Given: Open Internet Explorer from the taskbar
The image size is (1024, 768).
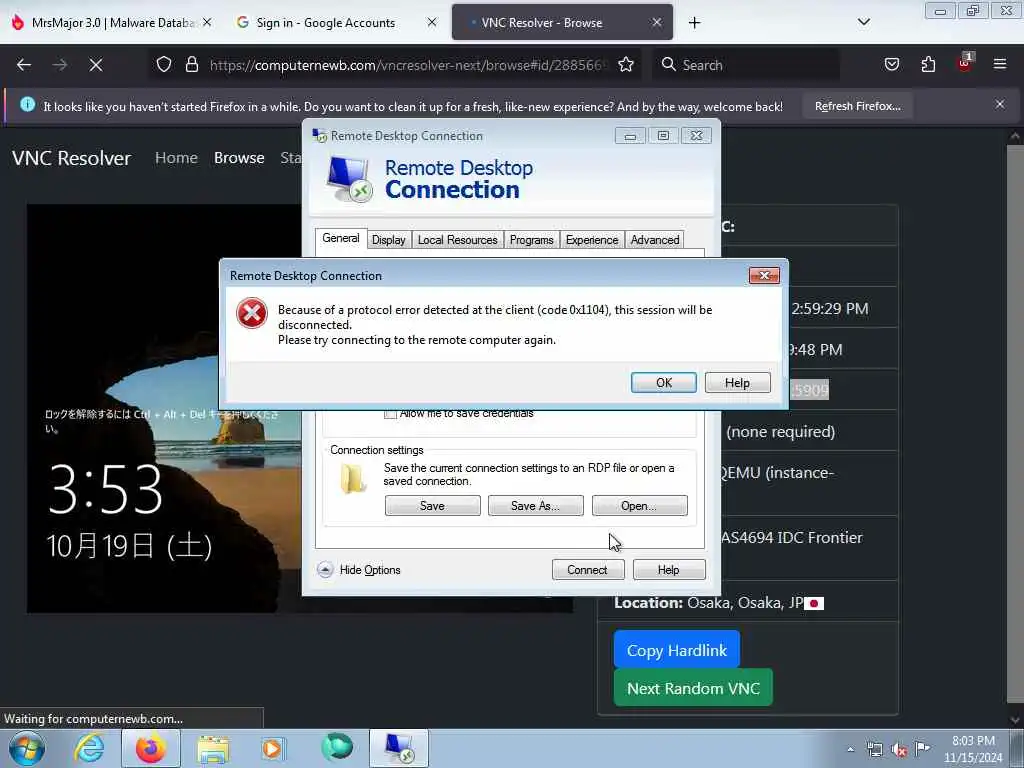Looking at the screenshot, I should tap(89, 748).
